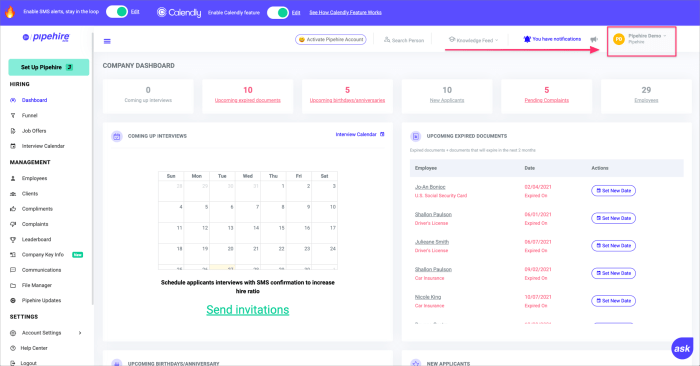
Task: Open the ask chat bubble
Action: click(x=682, y=348)
